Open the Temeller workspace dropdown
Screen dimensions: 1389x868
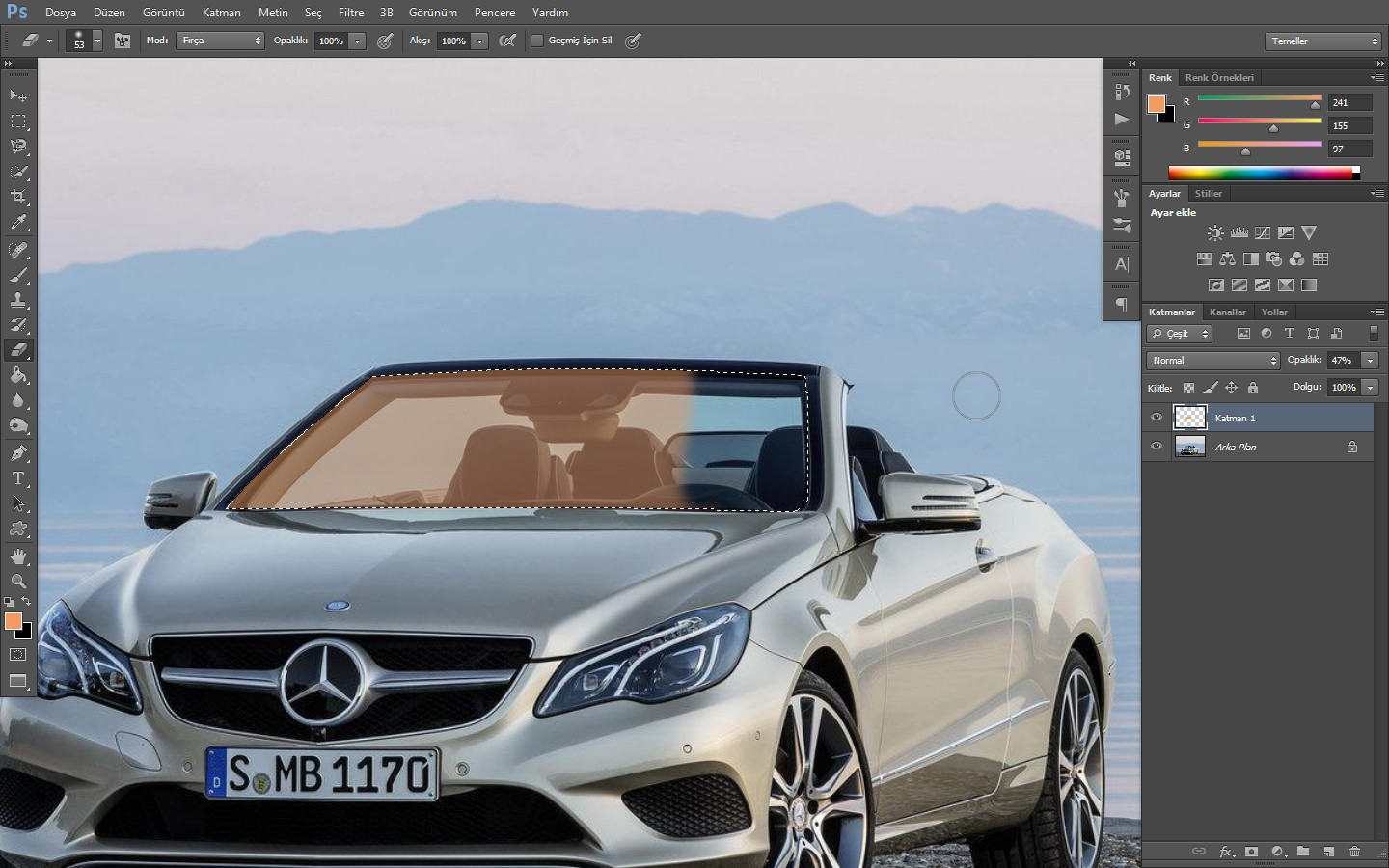point(1322,41)
